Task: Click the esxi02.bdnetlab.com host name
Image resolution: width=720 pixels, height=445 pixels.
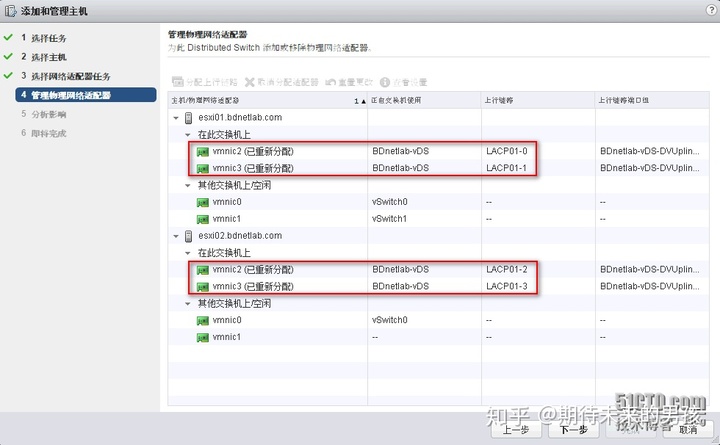Action: click(x=240, y=236)
